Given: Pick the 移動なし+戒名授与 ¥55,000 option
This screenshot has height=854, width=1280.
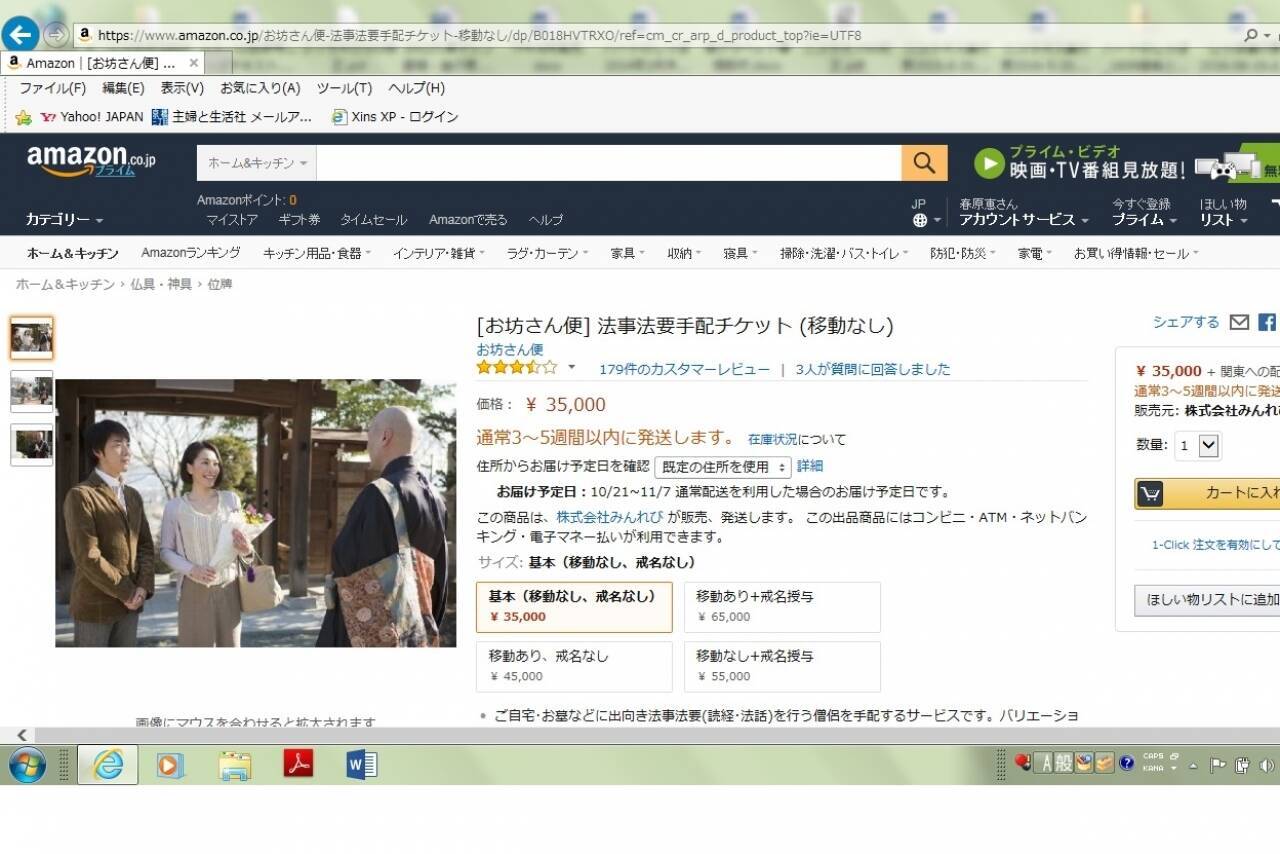Looking at the screenshot, I should tap(782, 666).
